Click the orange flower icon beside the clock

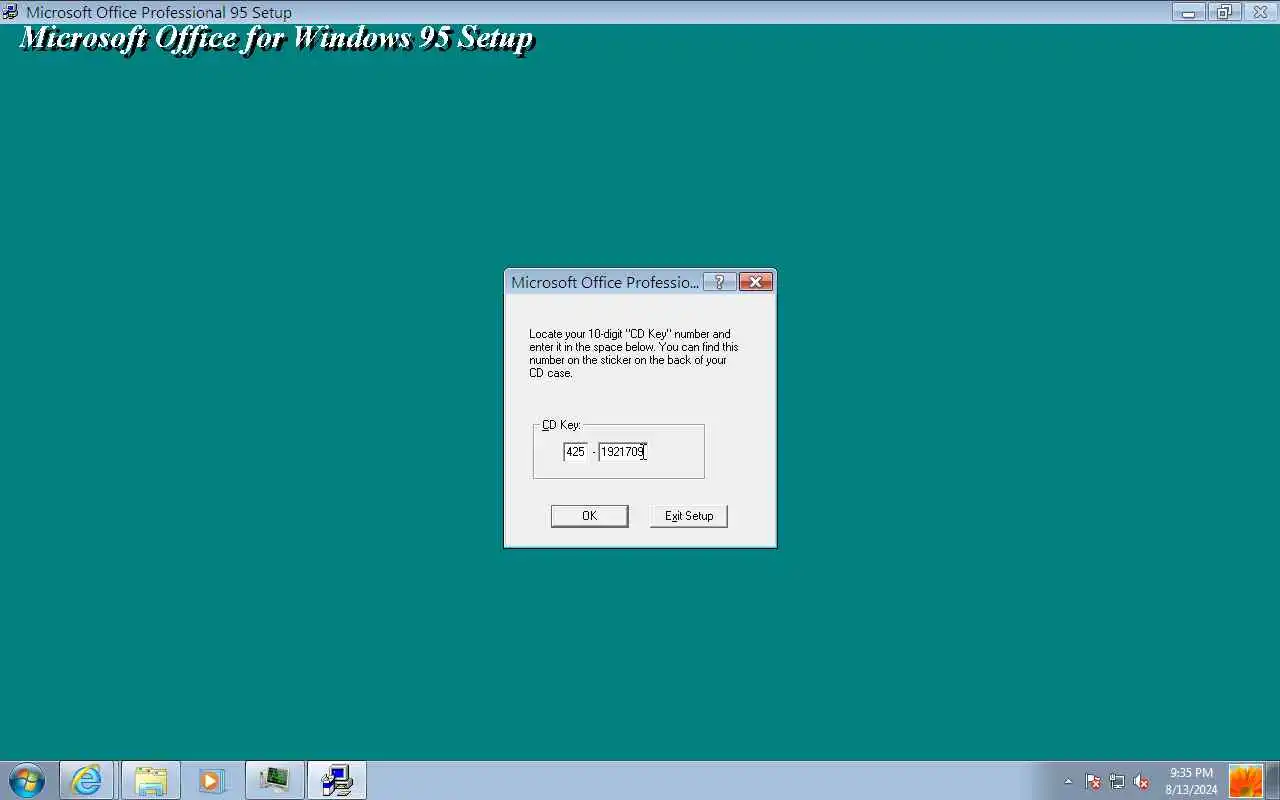point(1246,781)
